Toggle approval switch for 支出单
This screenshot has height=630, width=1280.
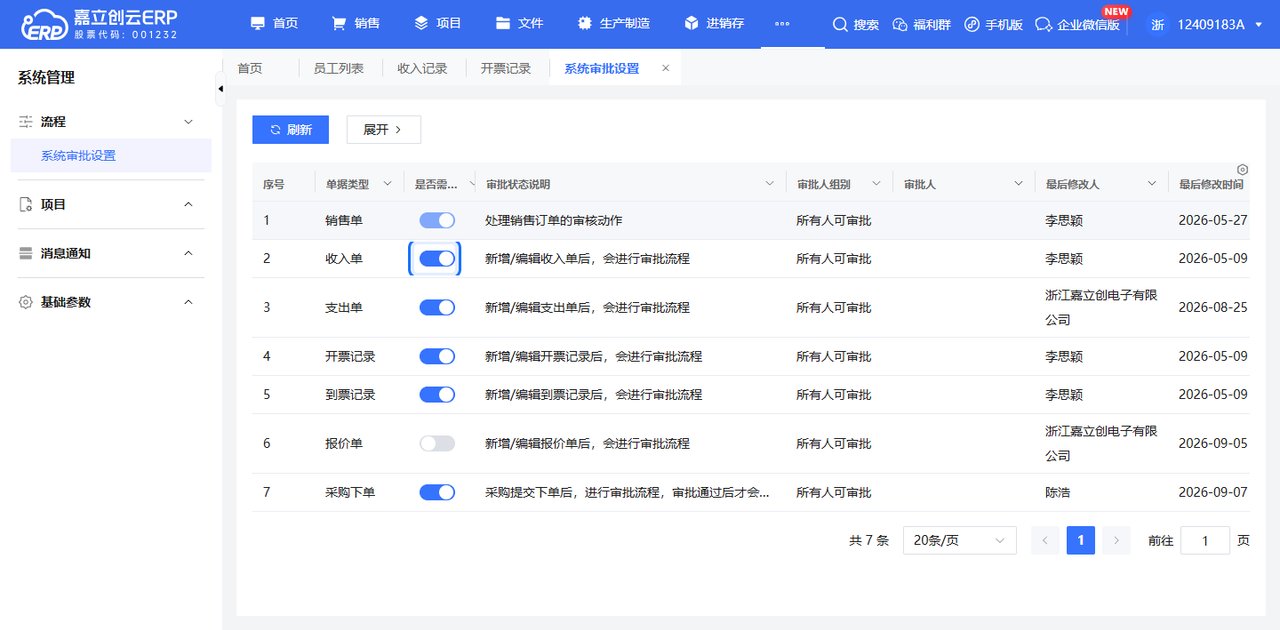coord(437,307)
